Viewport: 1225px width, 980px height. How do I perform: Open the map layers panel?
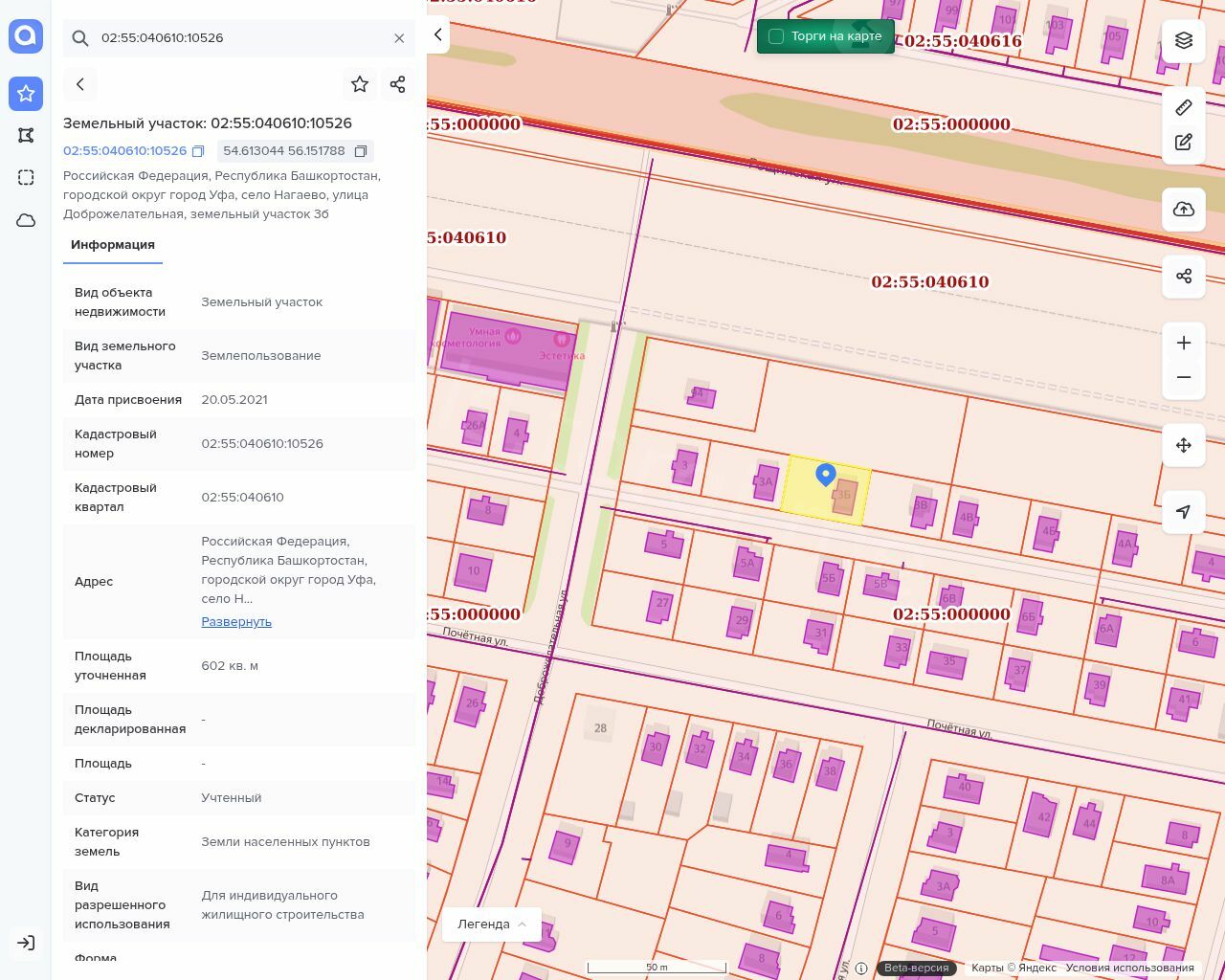1184,40
